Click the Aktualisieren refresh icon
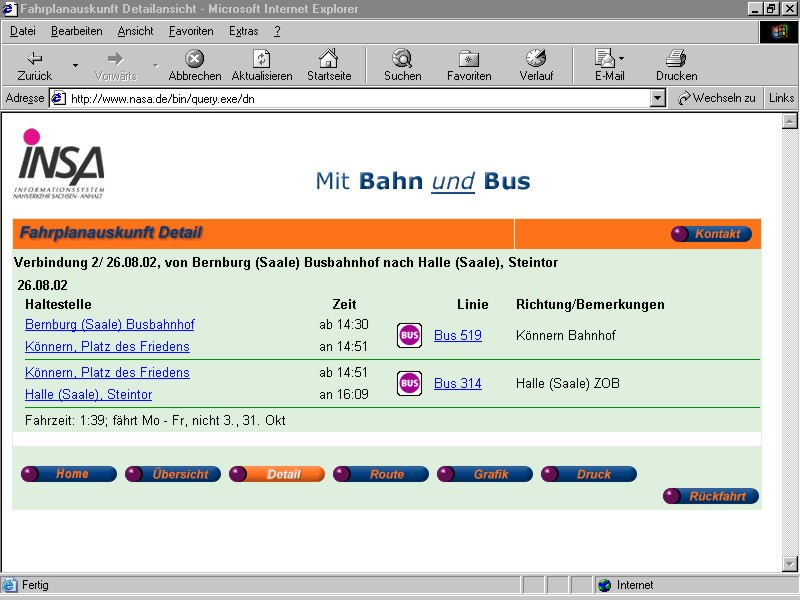This screenshot has height=600, width=800. pos(262,59)
